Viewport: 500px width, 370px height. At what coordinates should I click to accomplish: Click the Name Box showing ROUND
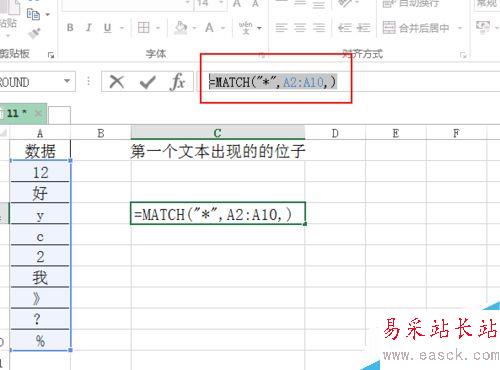tap(30, 81)
